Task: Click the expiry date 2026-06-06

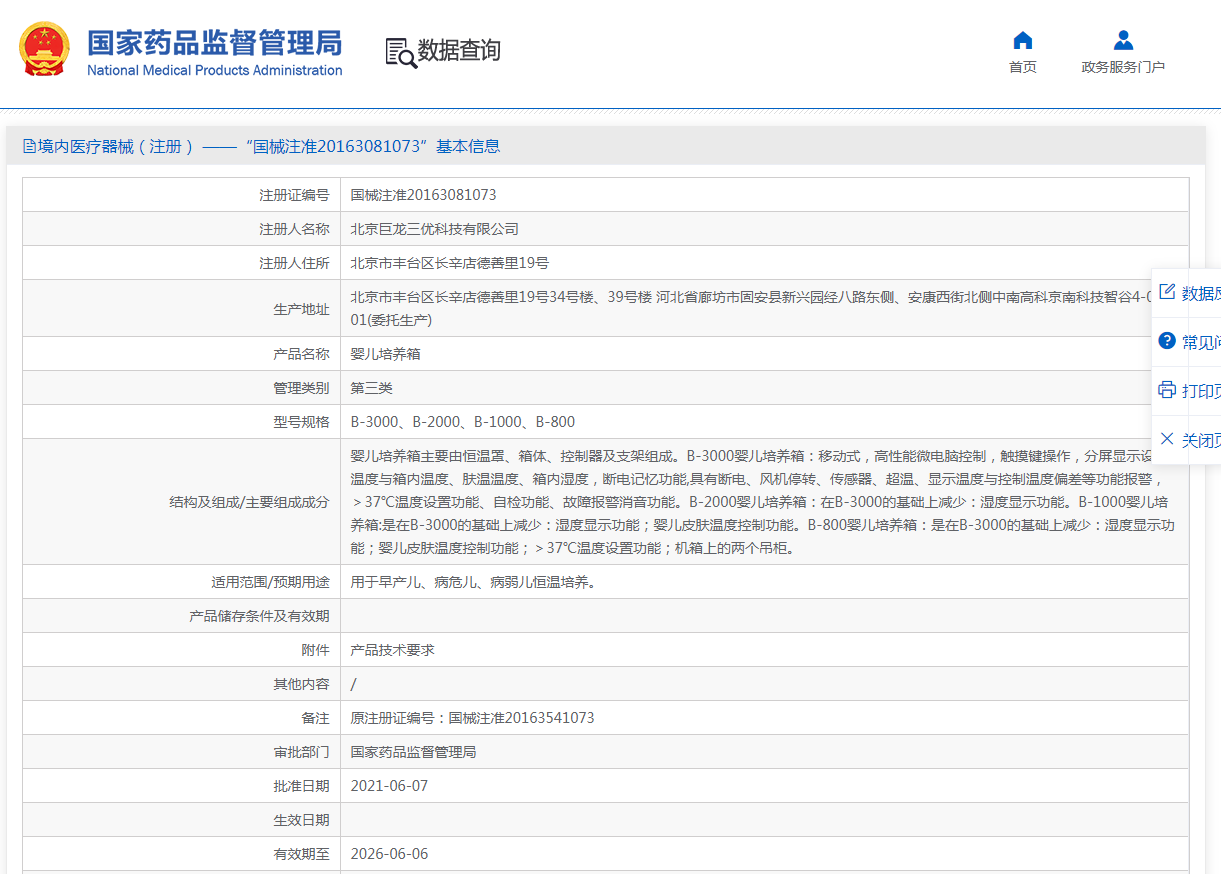Action: [x=389, y=854]
